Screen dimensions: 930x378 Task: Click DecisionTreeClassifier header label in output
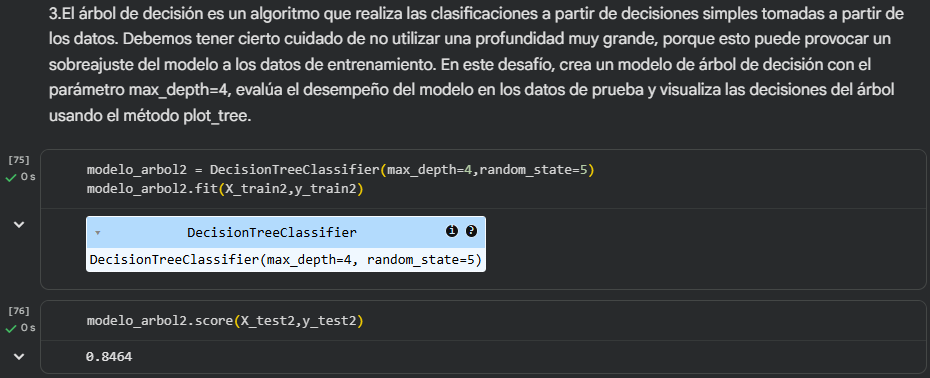point(272,233)
